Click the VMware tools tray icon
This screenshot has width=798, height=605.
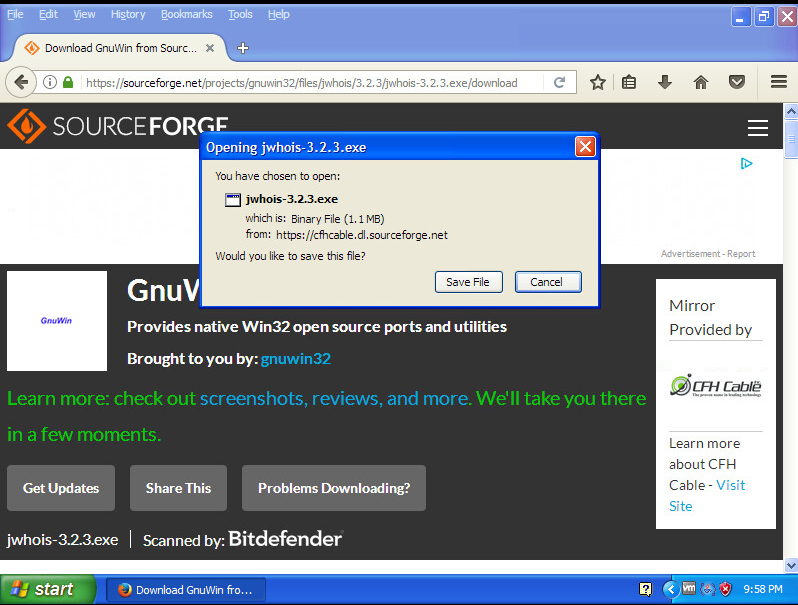[689, 589]
